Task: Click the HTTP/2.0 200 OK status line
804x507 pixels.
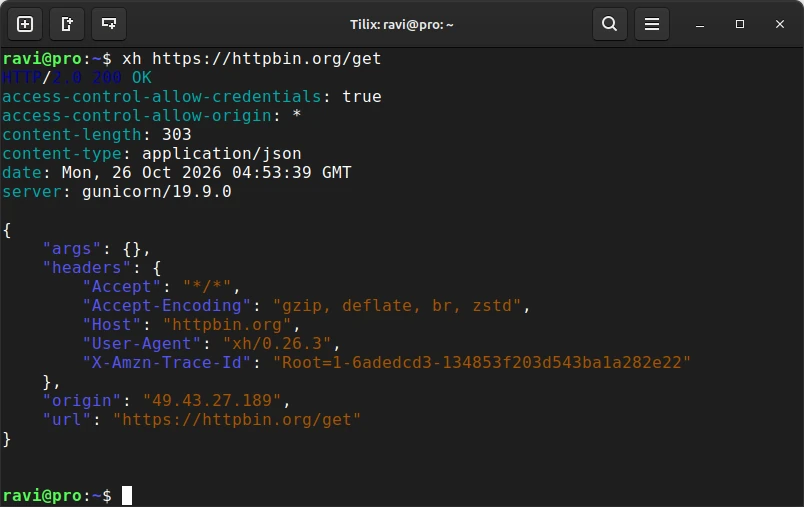Action: click(x=77, y=77)
